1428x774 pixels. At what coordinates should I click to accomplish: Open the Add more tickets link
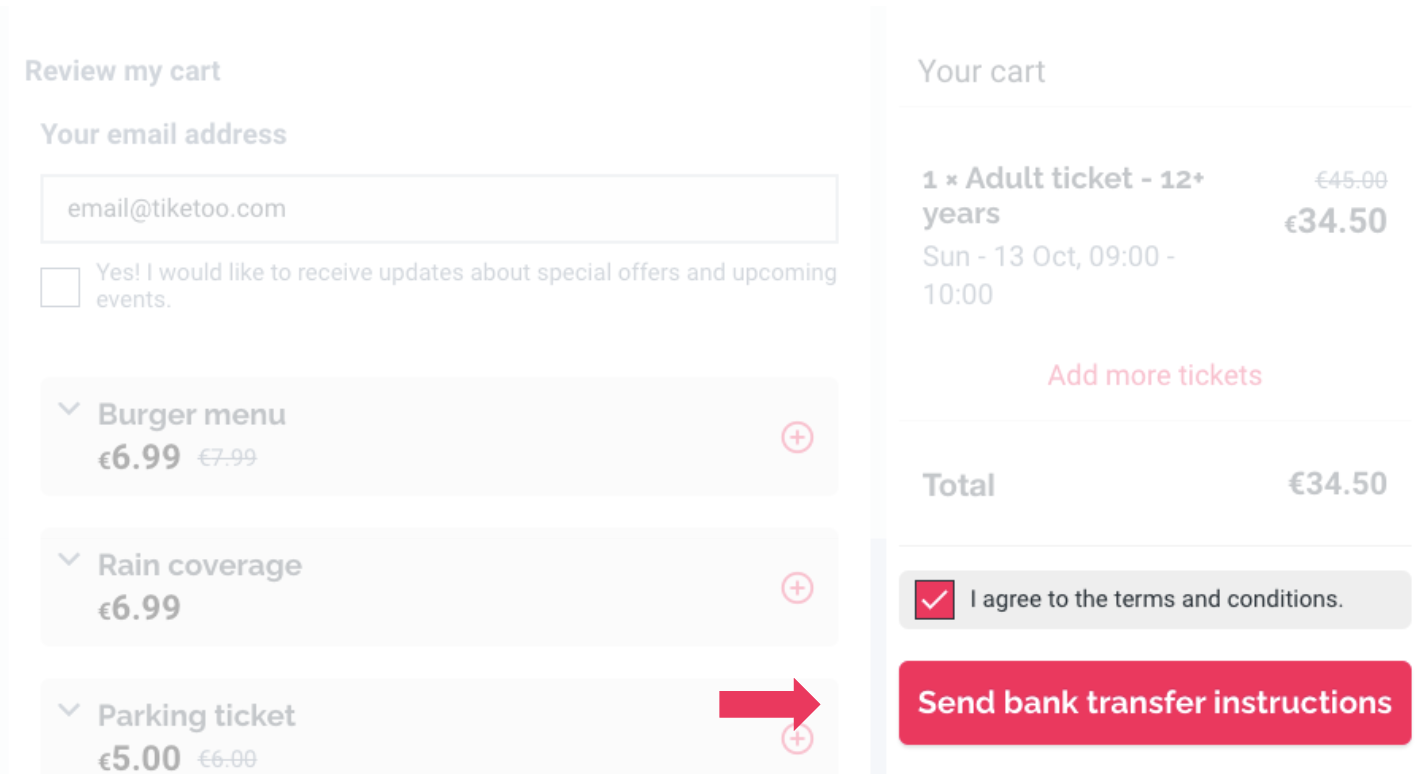coord(1154,376)
